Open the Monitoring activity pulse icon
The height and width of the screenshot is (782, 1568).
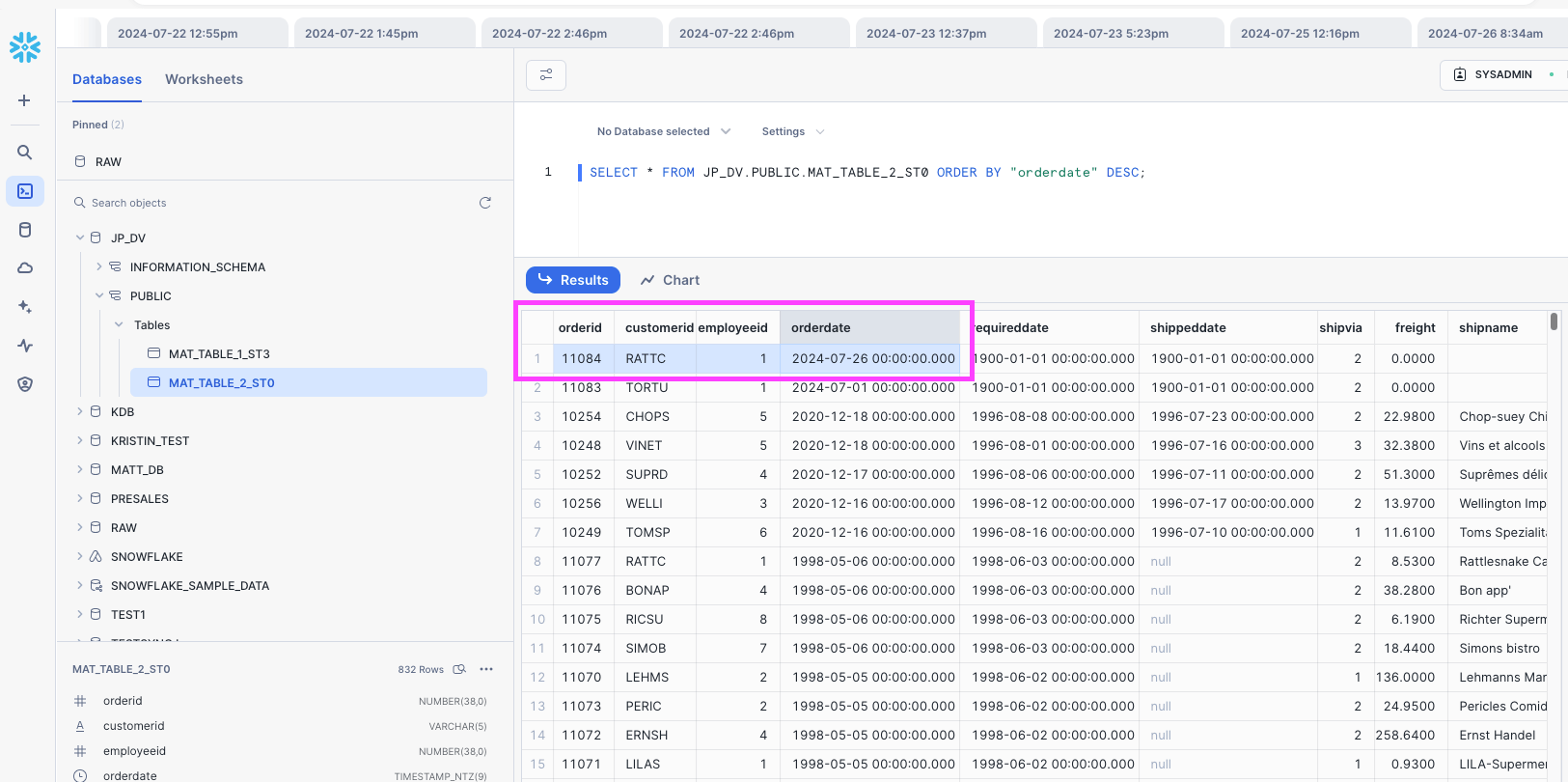tap(25, 346)
